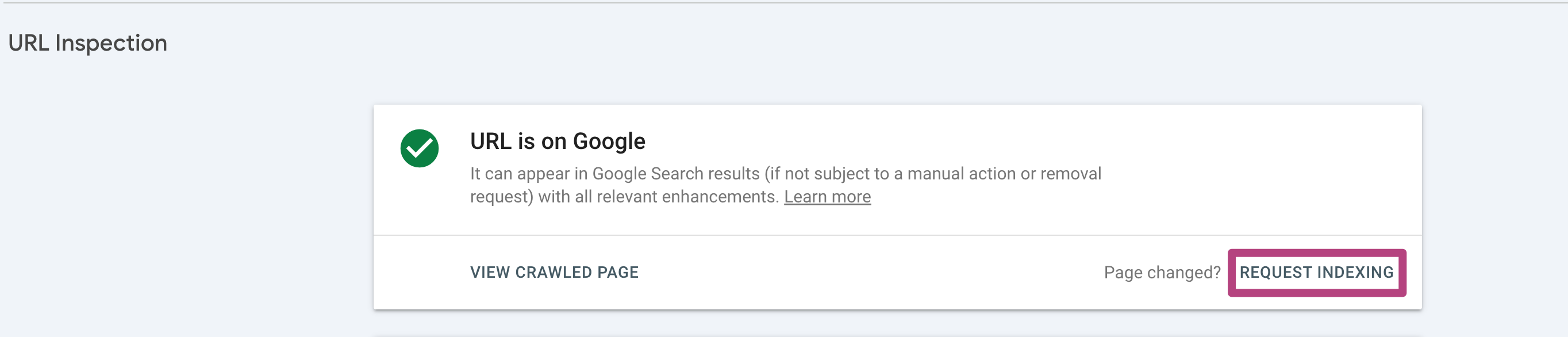Click the REQUEST INDEXING button

point(1316,273)
